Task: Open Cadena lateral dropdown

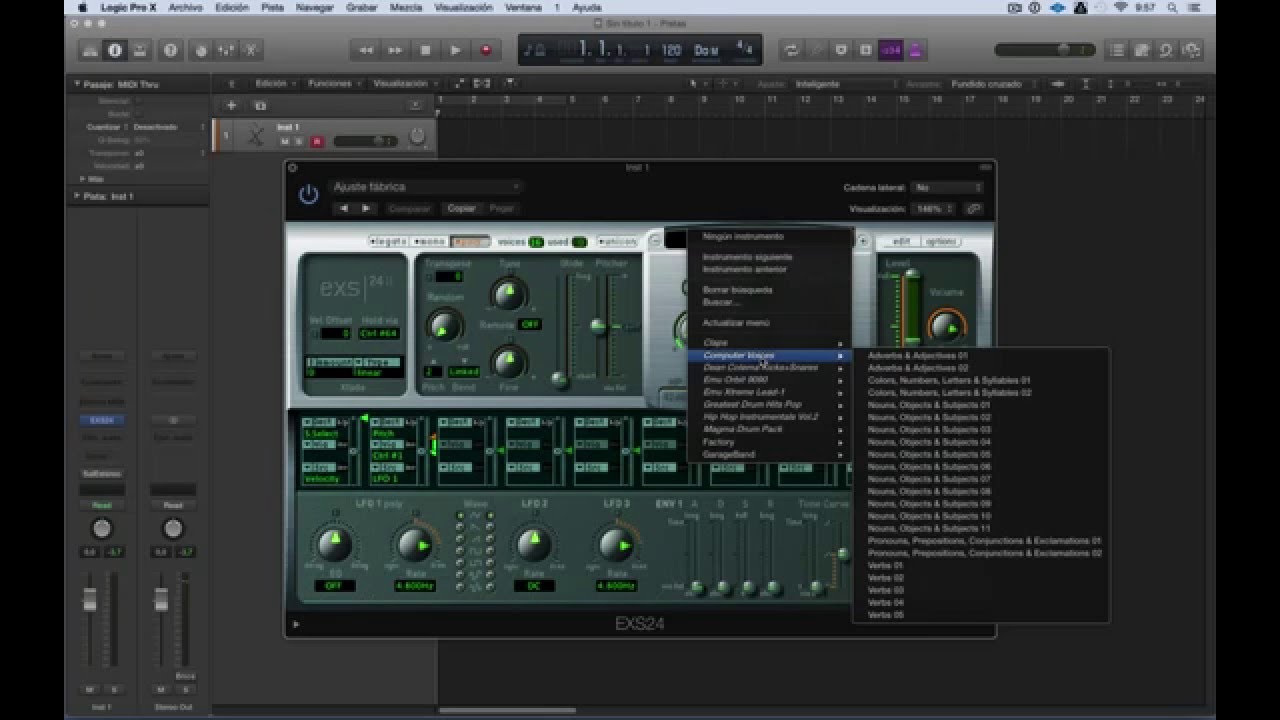Action: pyautogui.click(x=948, y=187)
